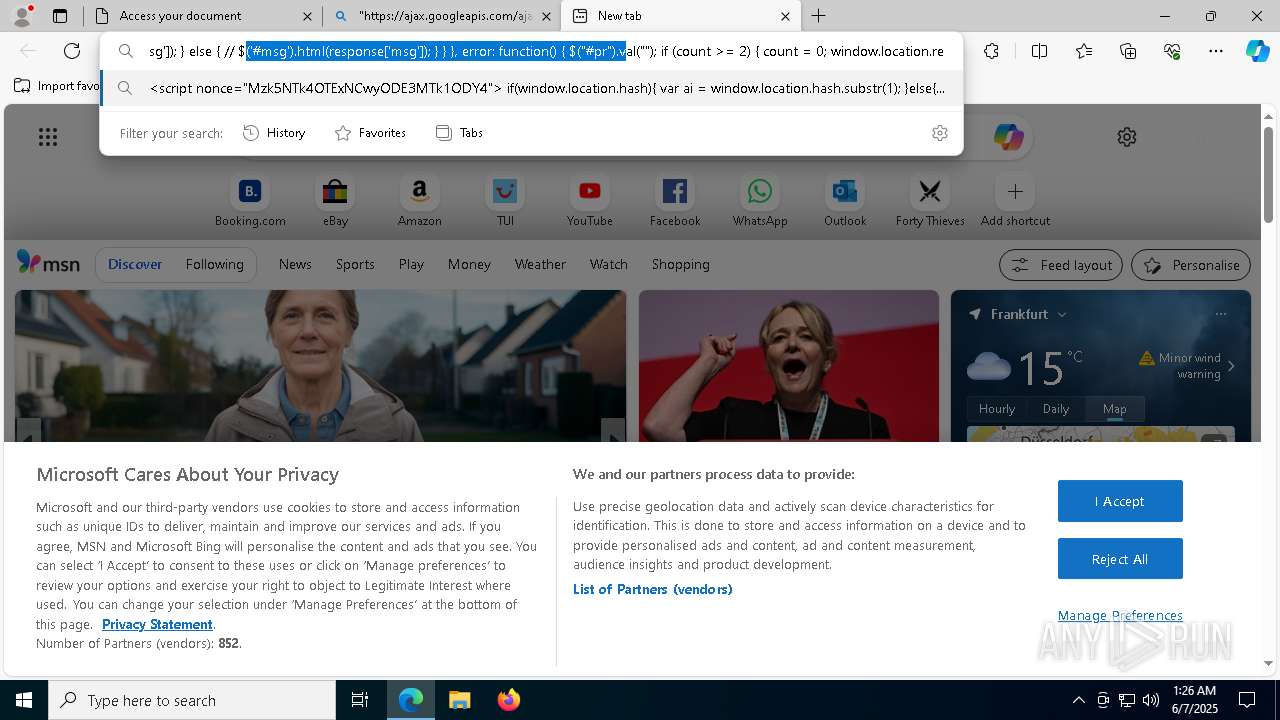Open the Feed layout options

click(x=1062, y=265)
